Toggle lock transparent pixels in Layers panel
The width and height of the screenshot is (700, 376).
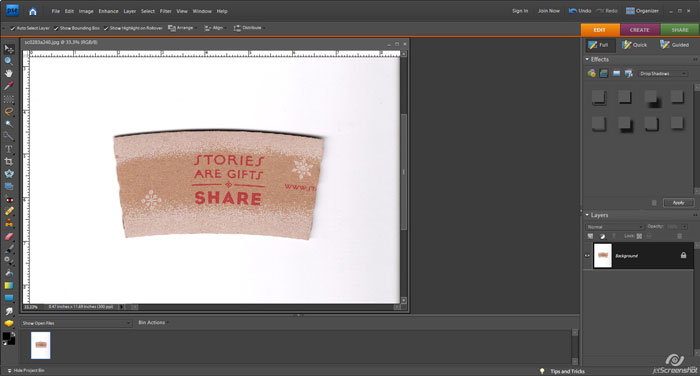639,236
